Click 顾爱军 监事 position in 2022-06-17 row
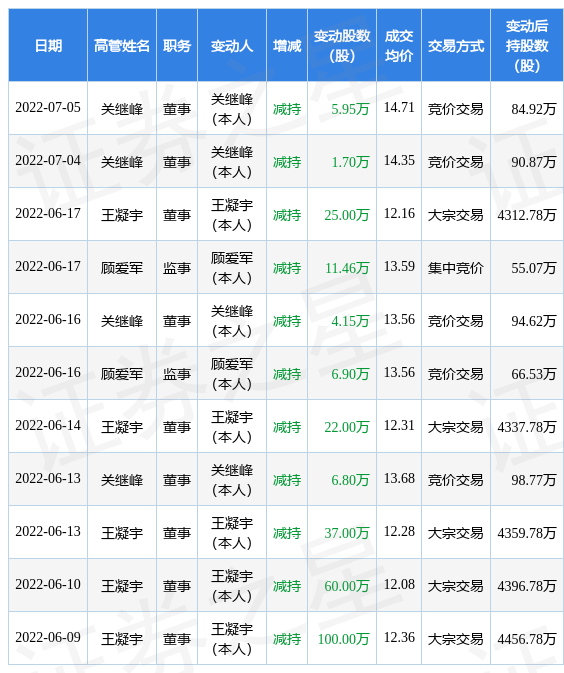Screen dimensions: 564x673 point(177,268)
